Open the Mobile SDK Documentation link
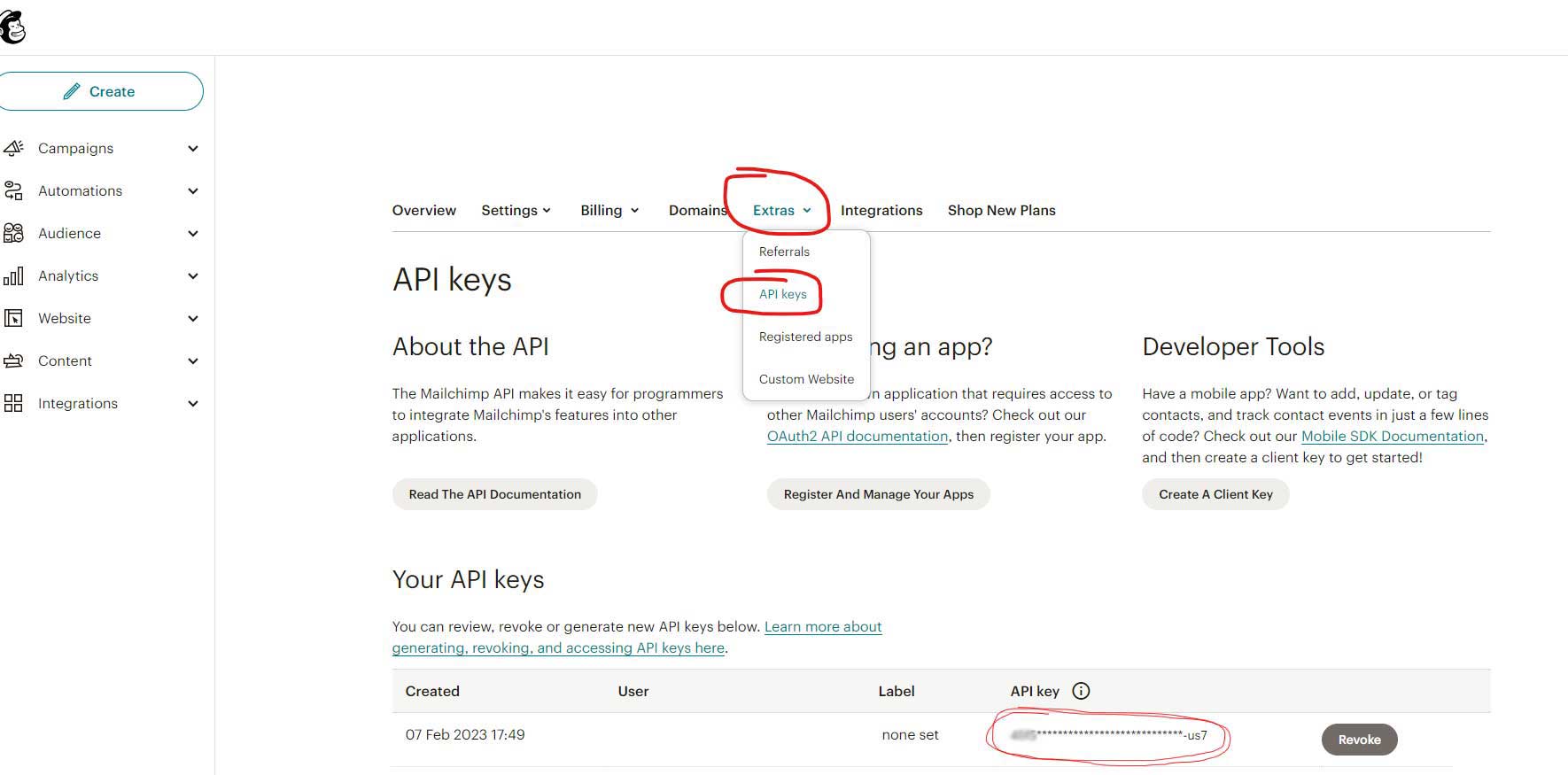The image size is (1568, 775). click(1392, 436)
